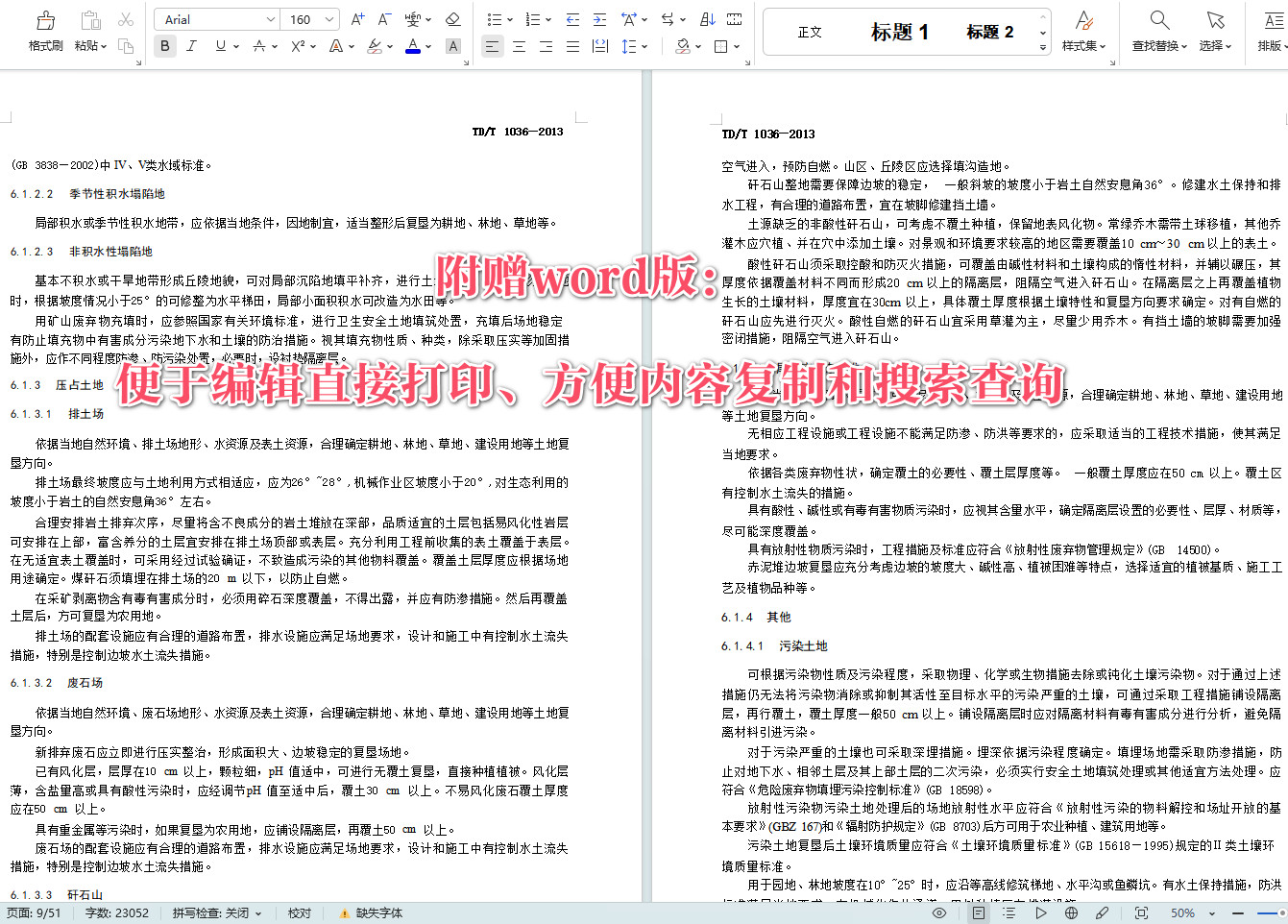
Task: Open the font size 160 dropdown
Action: 328,18
